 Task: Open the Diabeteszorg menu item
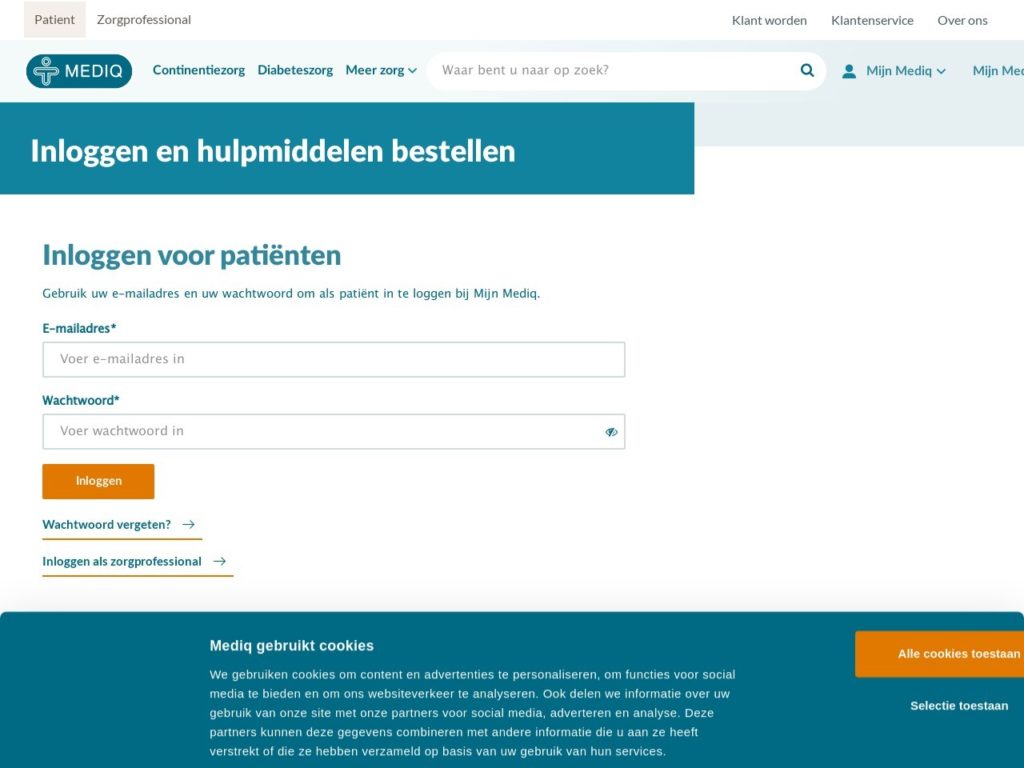coord(295,70)
